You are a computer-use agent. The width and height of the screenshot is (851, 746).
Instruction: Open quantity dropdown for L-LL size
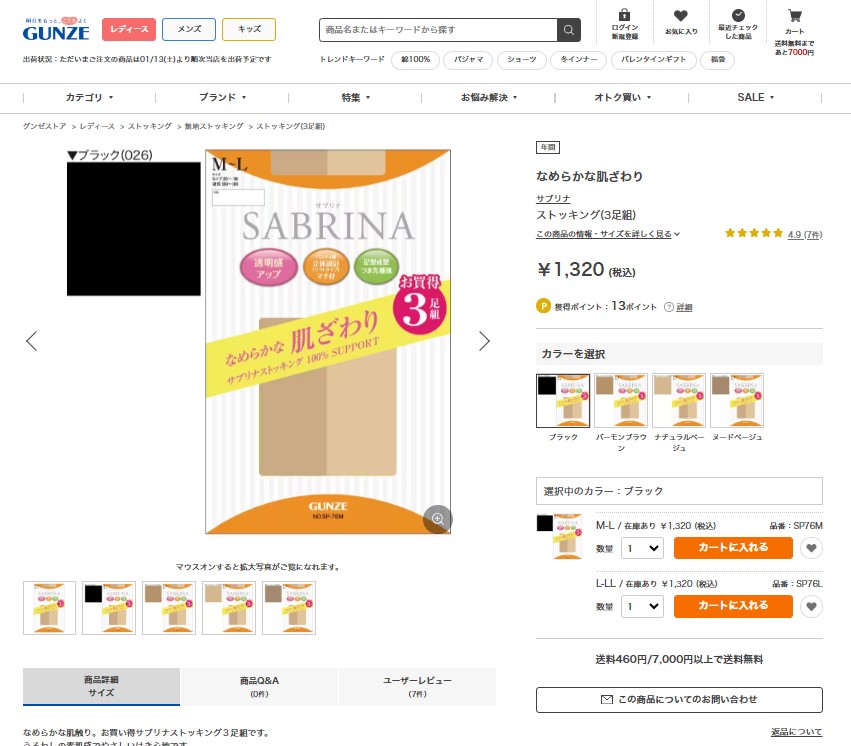point(642,606)
